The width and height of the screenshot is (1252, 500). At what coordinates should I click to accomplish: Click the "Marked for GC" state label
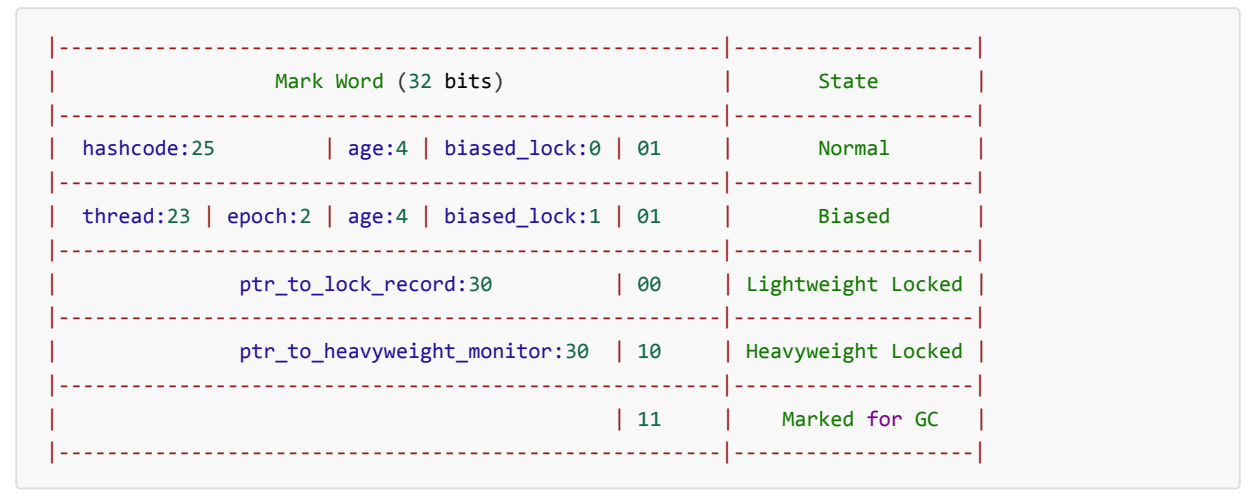tap(860, 419)
